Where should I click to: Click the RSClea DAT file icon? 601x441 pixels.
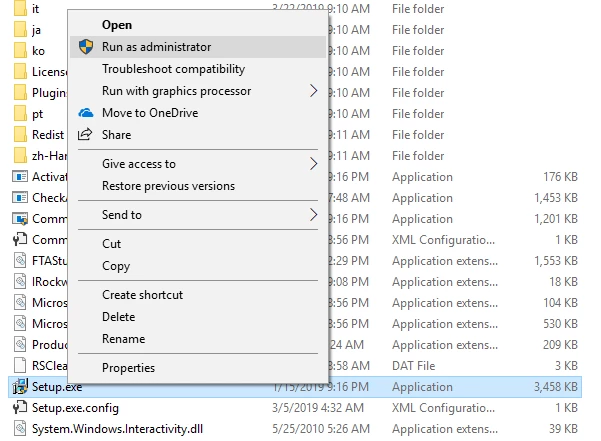(x=20, y=366)
